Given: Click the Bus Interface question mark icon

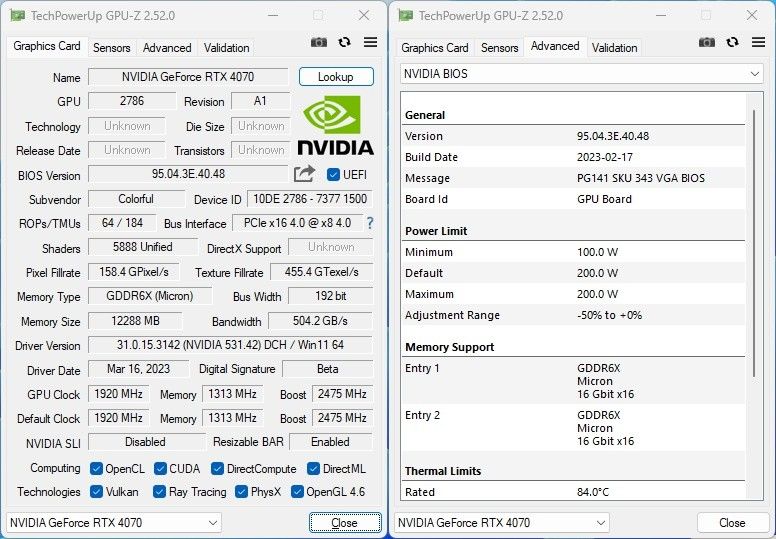Looking at the screenshot, I should tap(370, 223).
